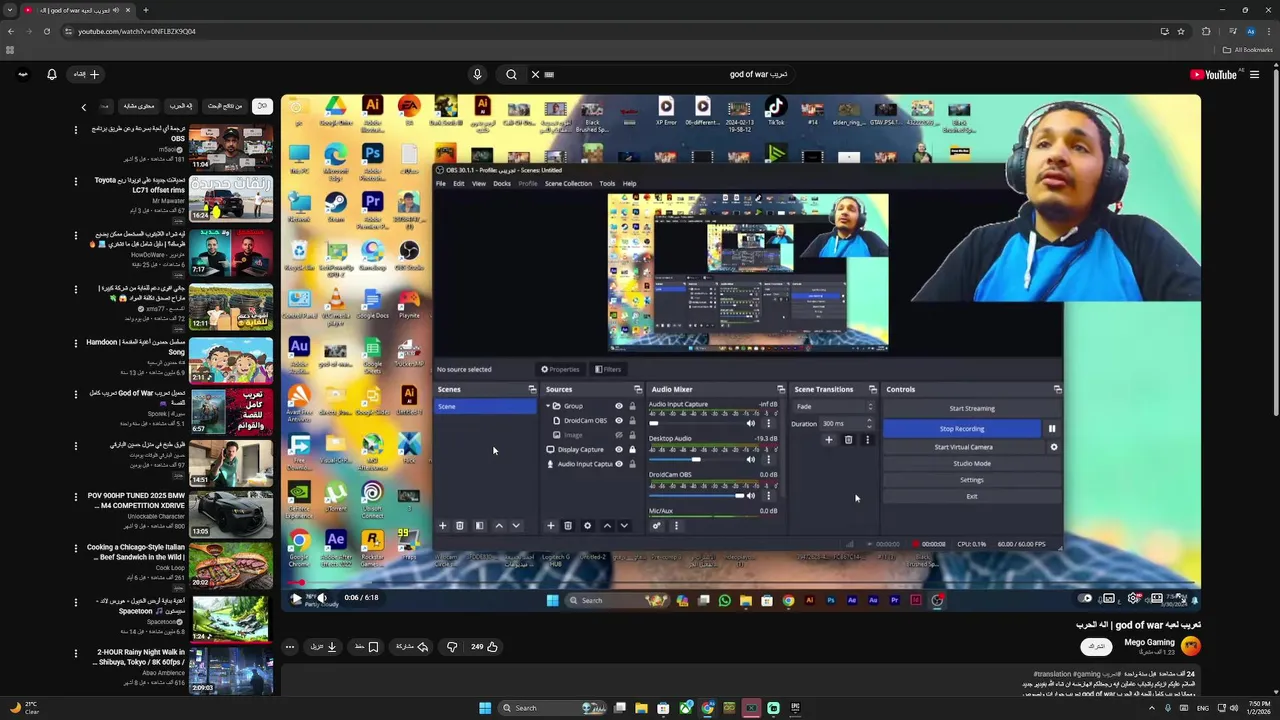Open more actions ellipsis below video
Image resolution: width=1280 pixels, height=720 pixels.
point(290,647)
